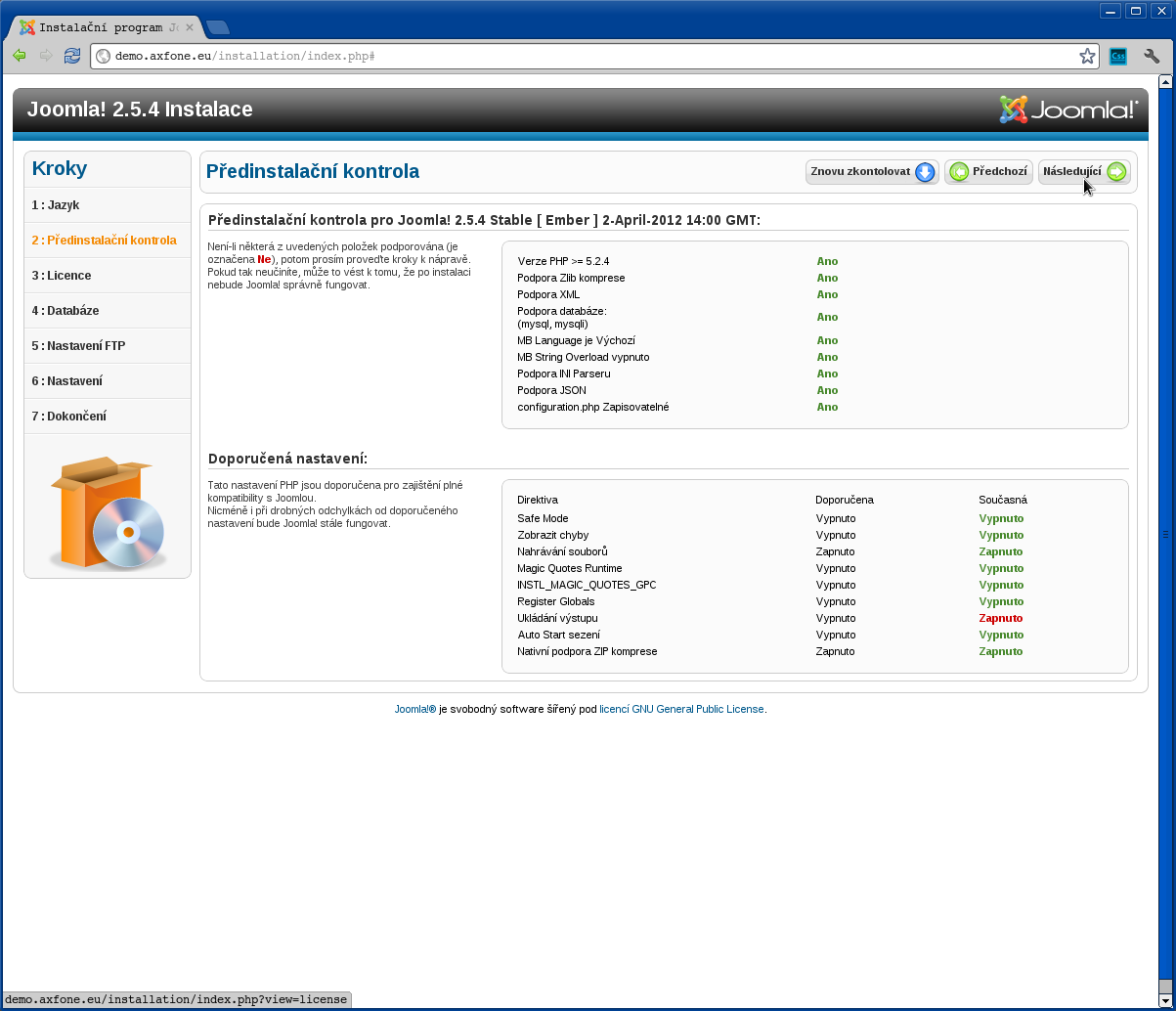Viewport: 1176px width, 1011px height.
Task: Click the CSS extension icon
Action: 1118,56
